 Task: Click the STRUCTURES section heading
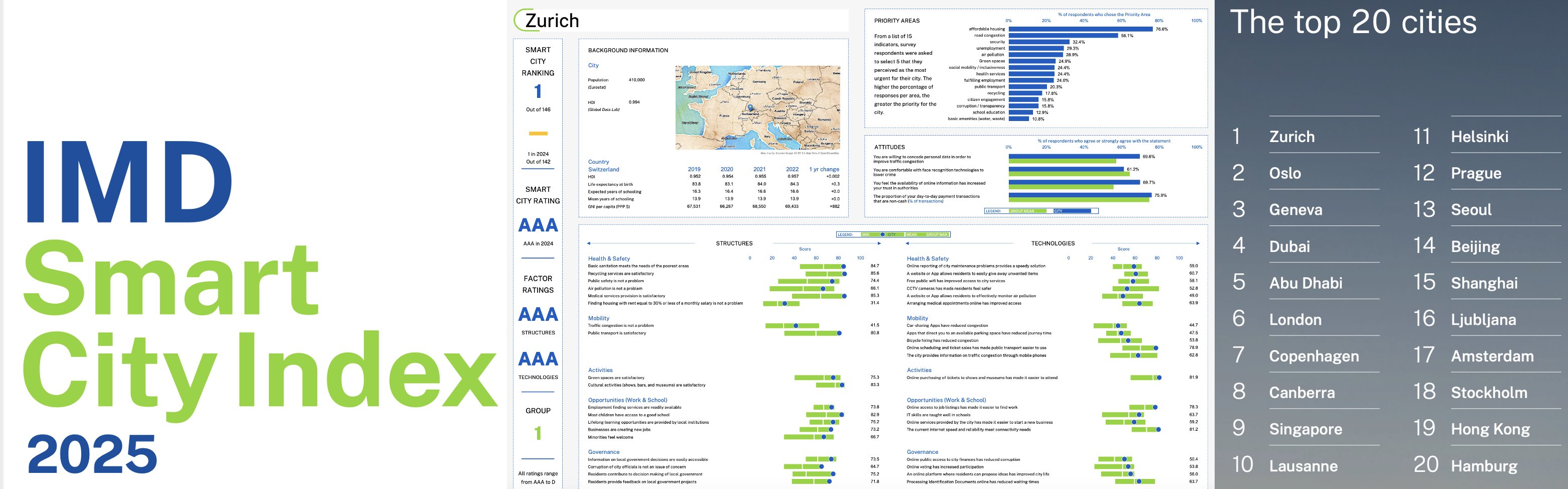coord(734,243)
